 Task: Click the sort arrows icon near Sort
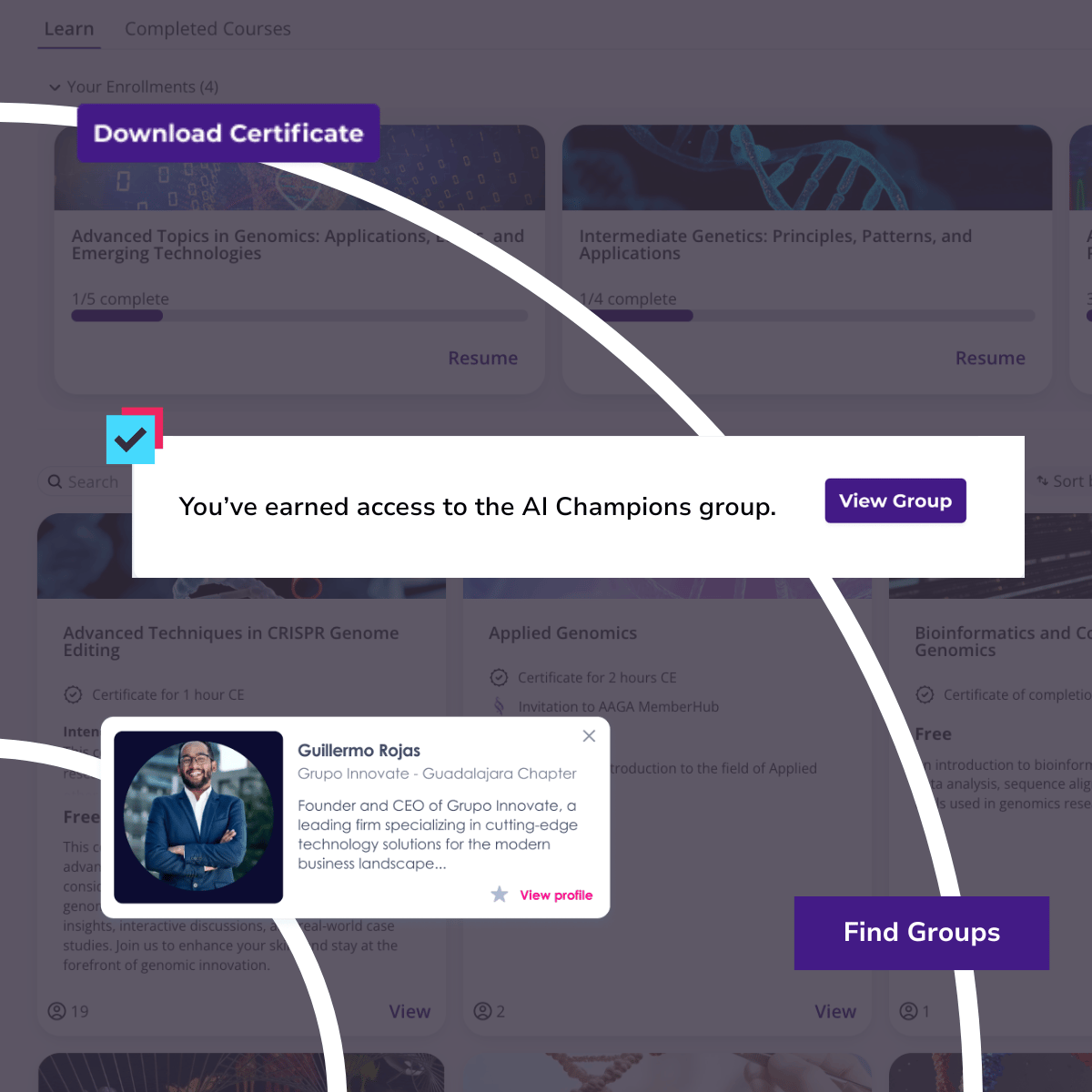(1045, 480)
